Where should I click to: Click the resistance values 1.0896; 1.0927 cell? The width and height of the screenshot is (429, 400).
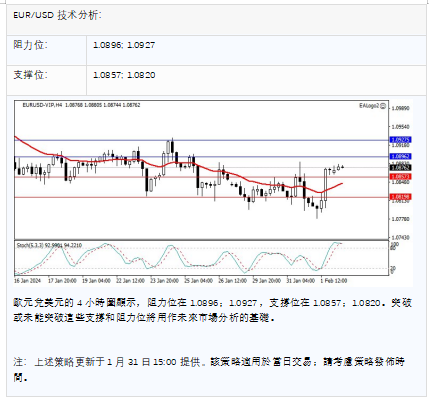click(x=124, y=45)
